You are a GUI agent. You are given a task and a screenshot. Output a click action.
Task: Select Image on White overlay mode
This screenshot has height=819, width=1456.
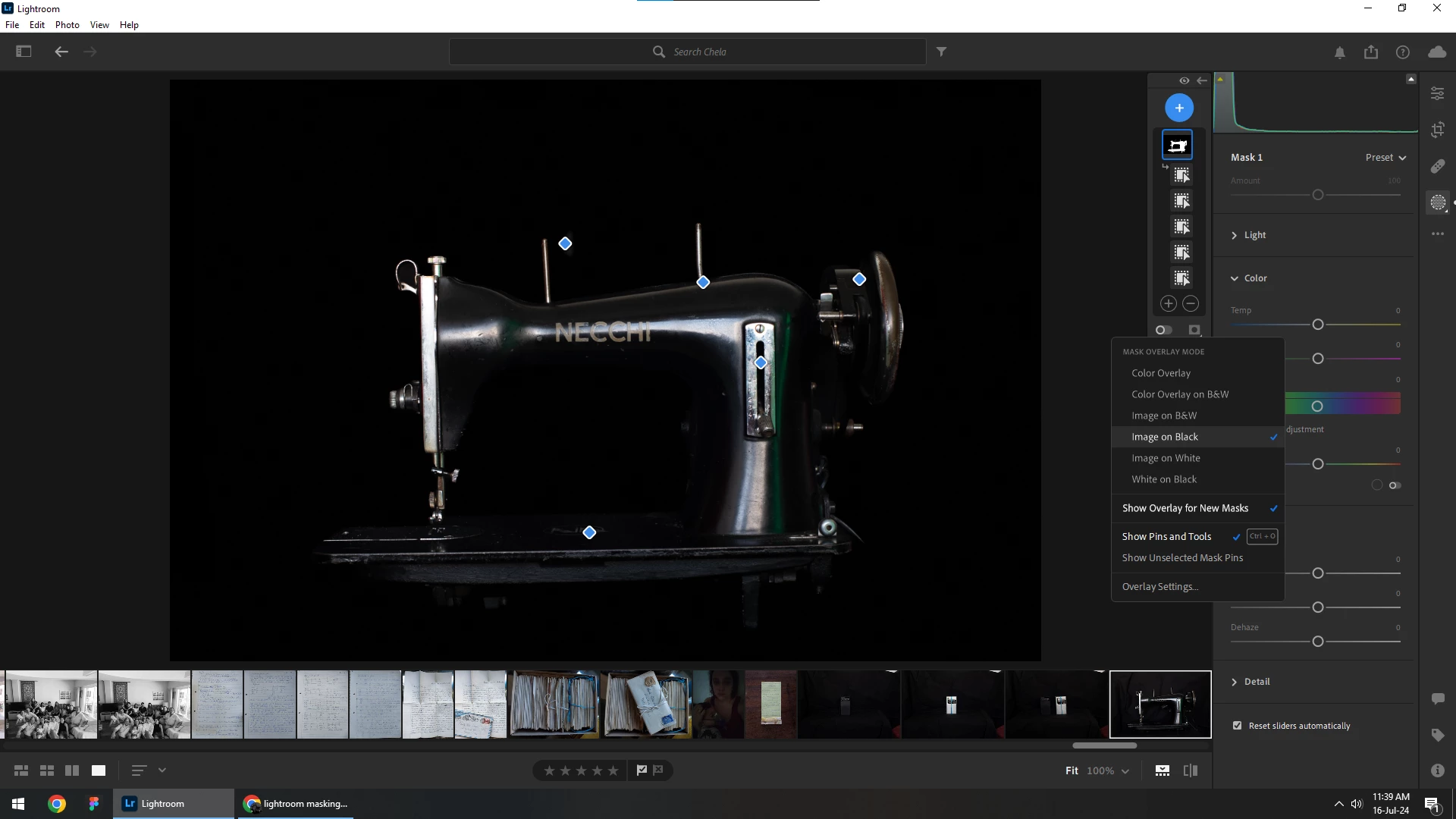1166,458
